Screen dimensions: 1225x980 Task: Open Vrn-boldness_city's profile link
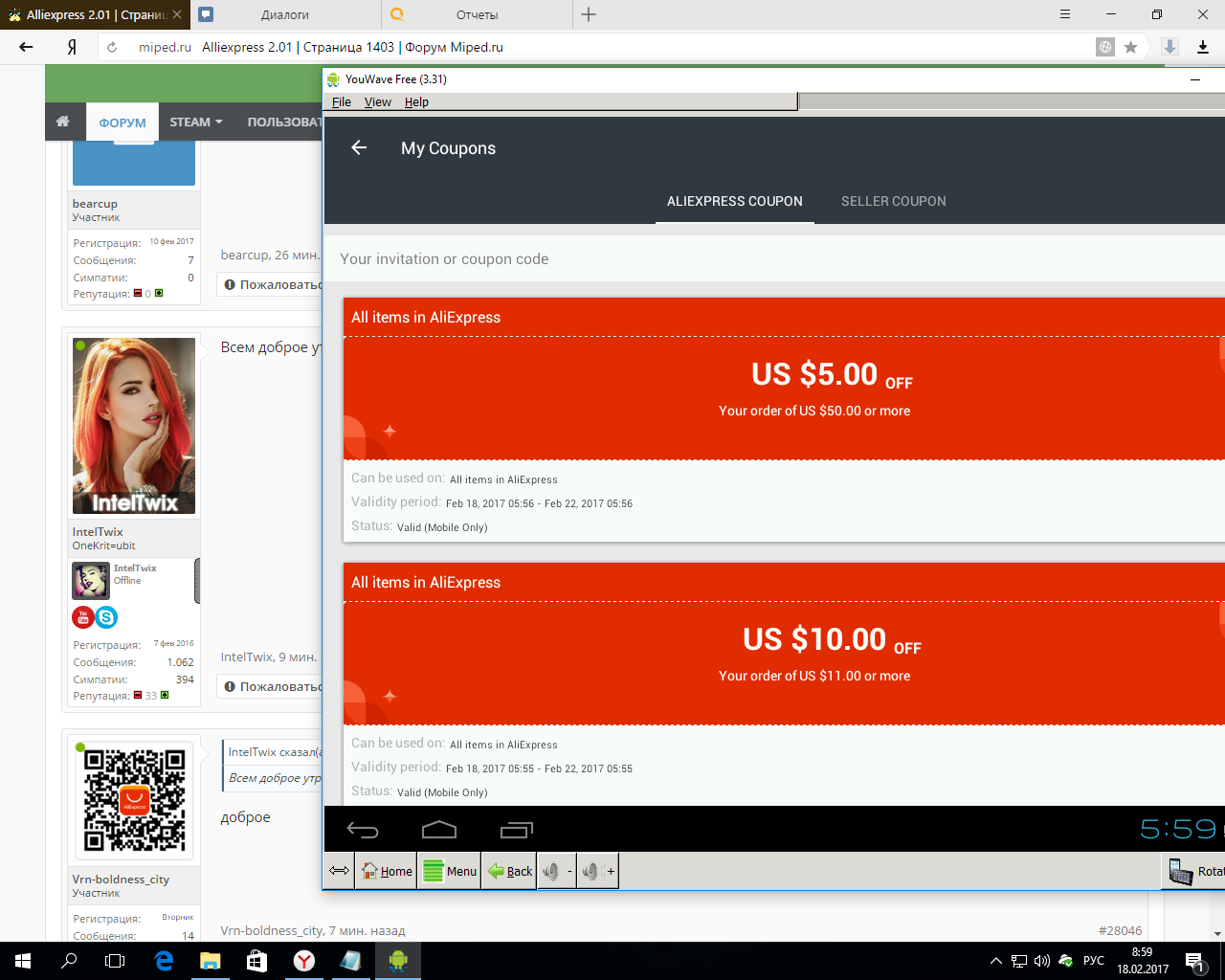[121, 880]
